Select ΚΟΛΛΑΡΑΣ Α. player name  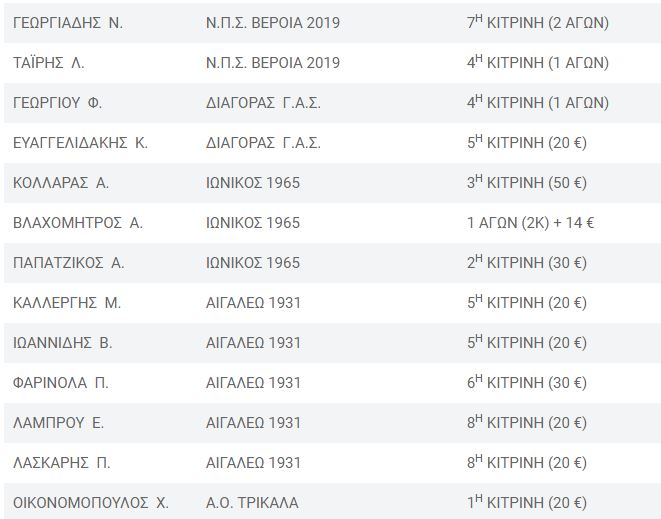click(61, 183)
